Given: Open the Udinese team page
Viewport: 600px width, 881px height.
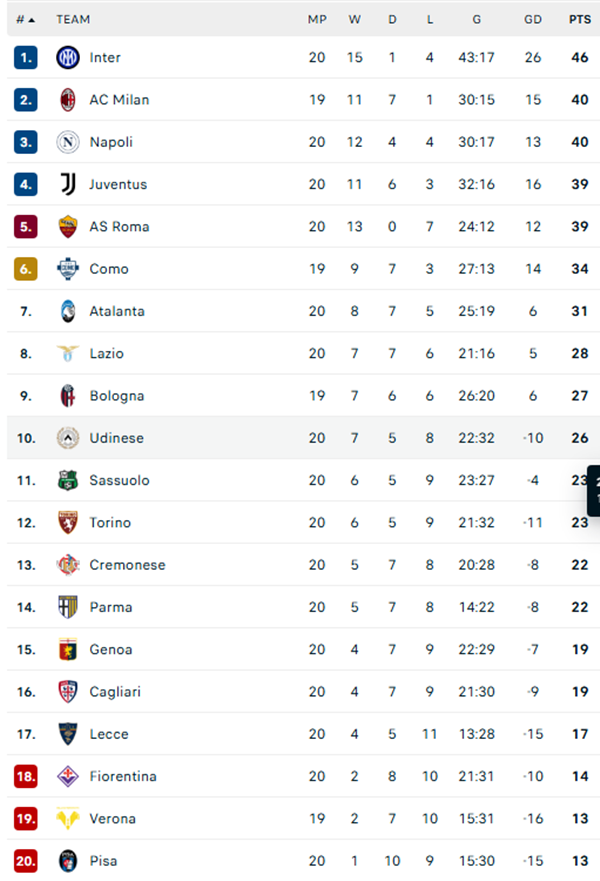Looking at the screenshot, I should [116, 438].
